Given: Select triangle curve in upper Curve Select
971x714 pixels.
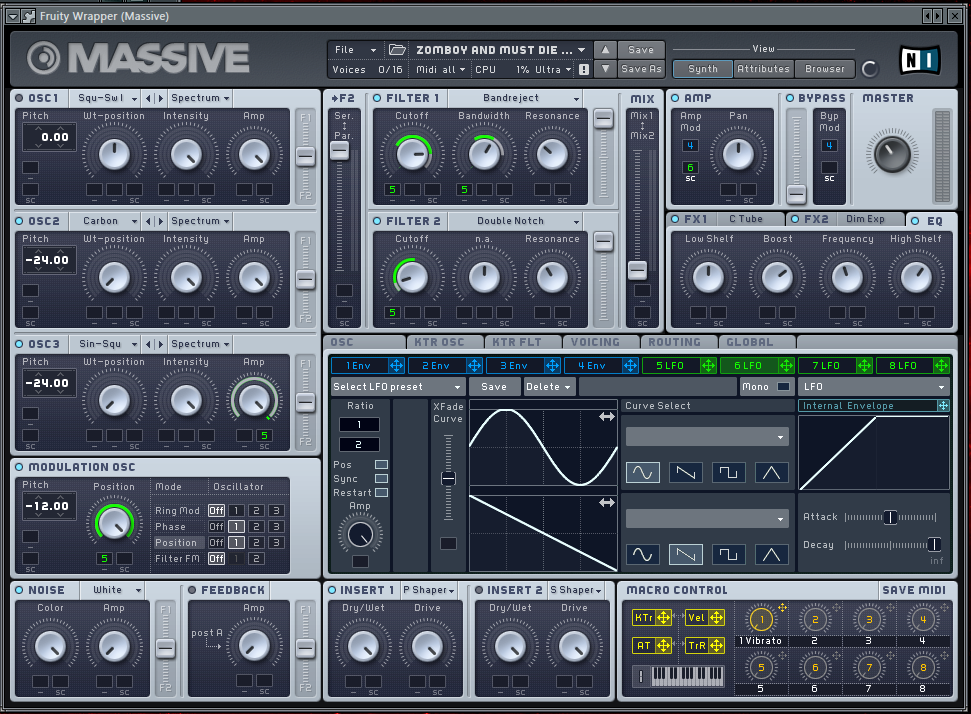Looking at the screenshot, I should coord(771,473).
